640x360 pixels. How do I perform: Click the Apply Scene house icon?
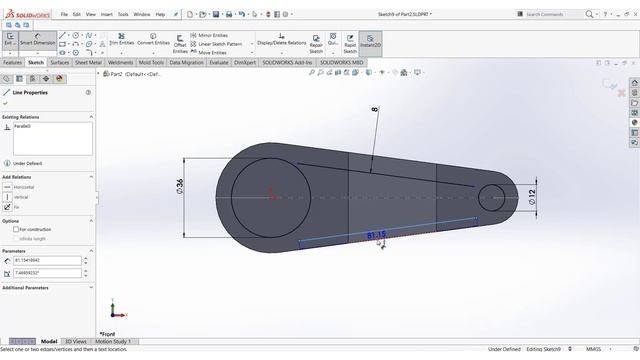(x=404, y=73)
